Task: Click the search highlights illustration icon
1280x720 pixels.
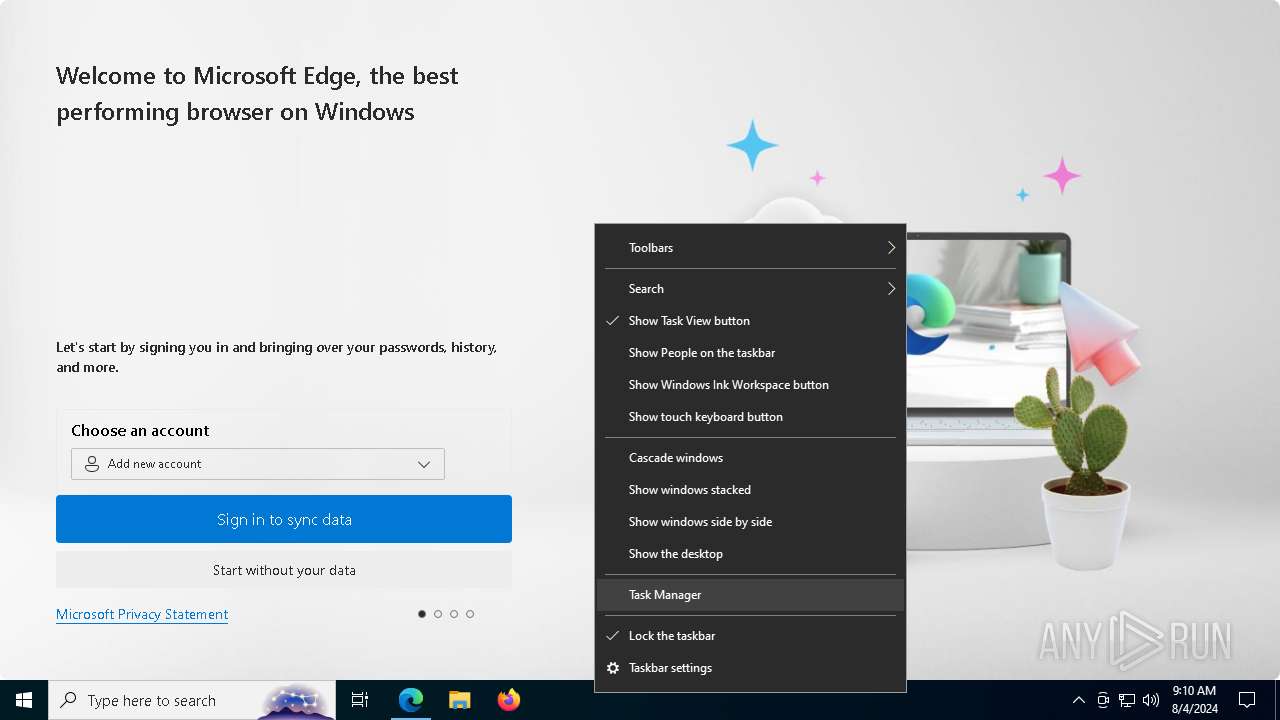Action: point(295,701)
